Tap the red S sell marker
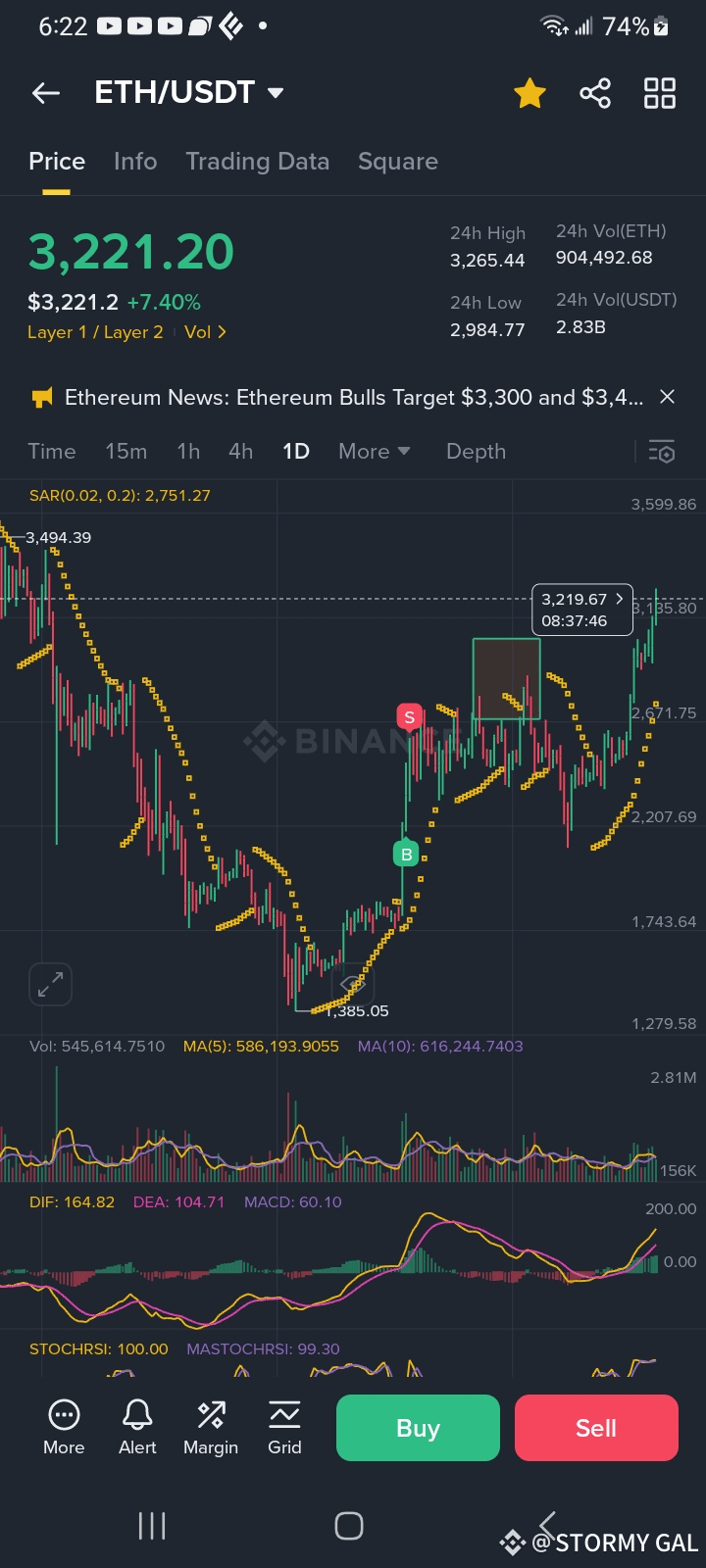The width and height of the screenshot is (706, 1568). (x=409, y=717)
